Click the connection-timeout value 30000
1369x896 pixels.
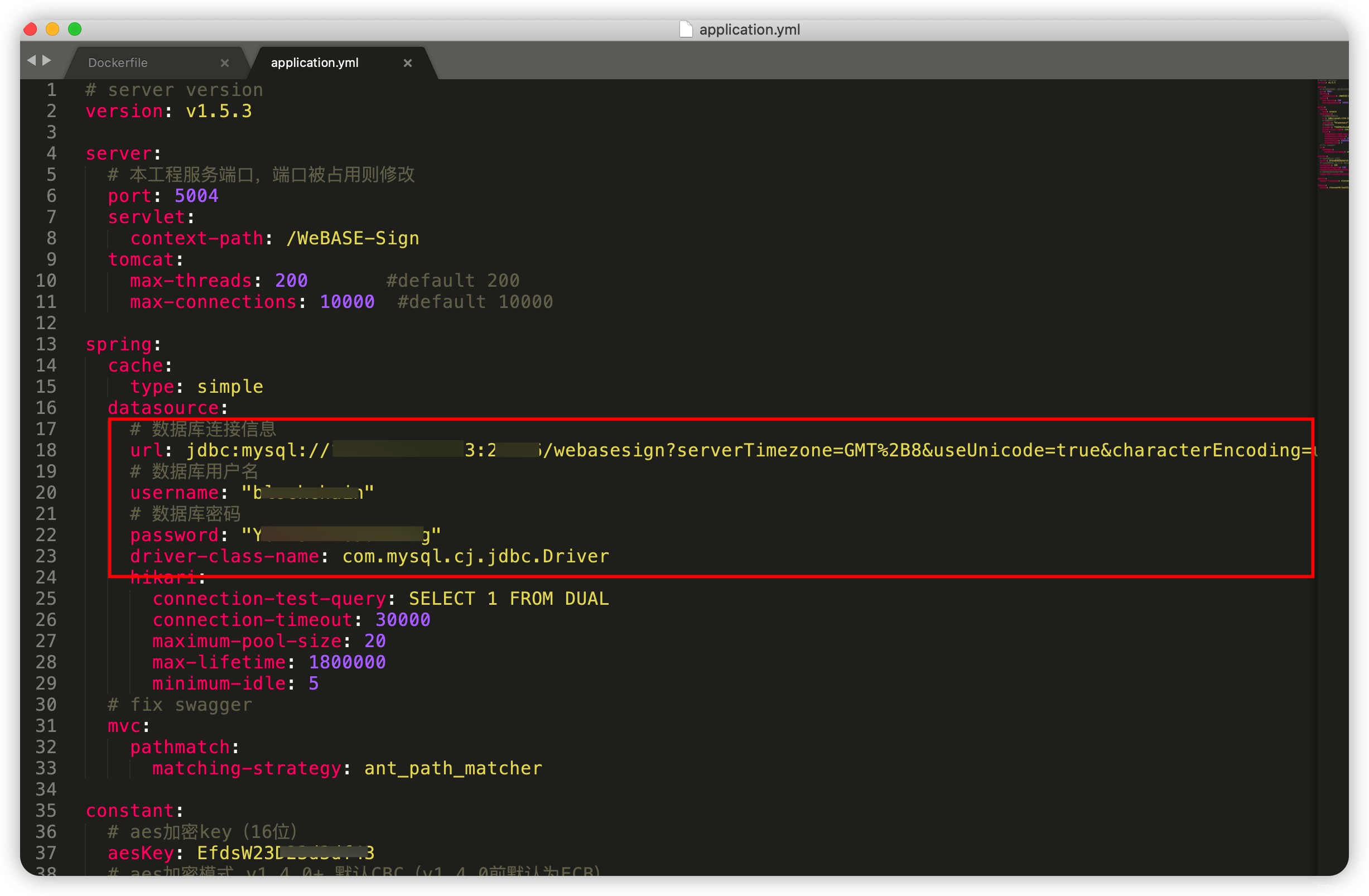coord(403,620)
